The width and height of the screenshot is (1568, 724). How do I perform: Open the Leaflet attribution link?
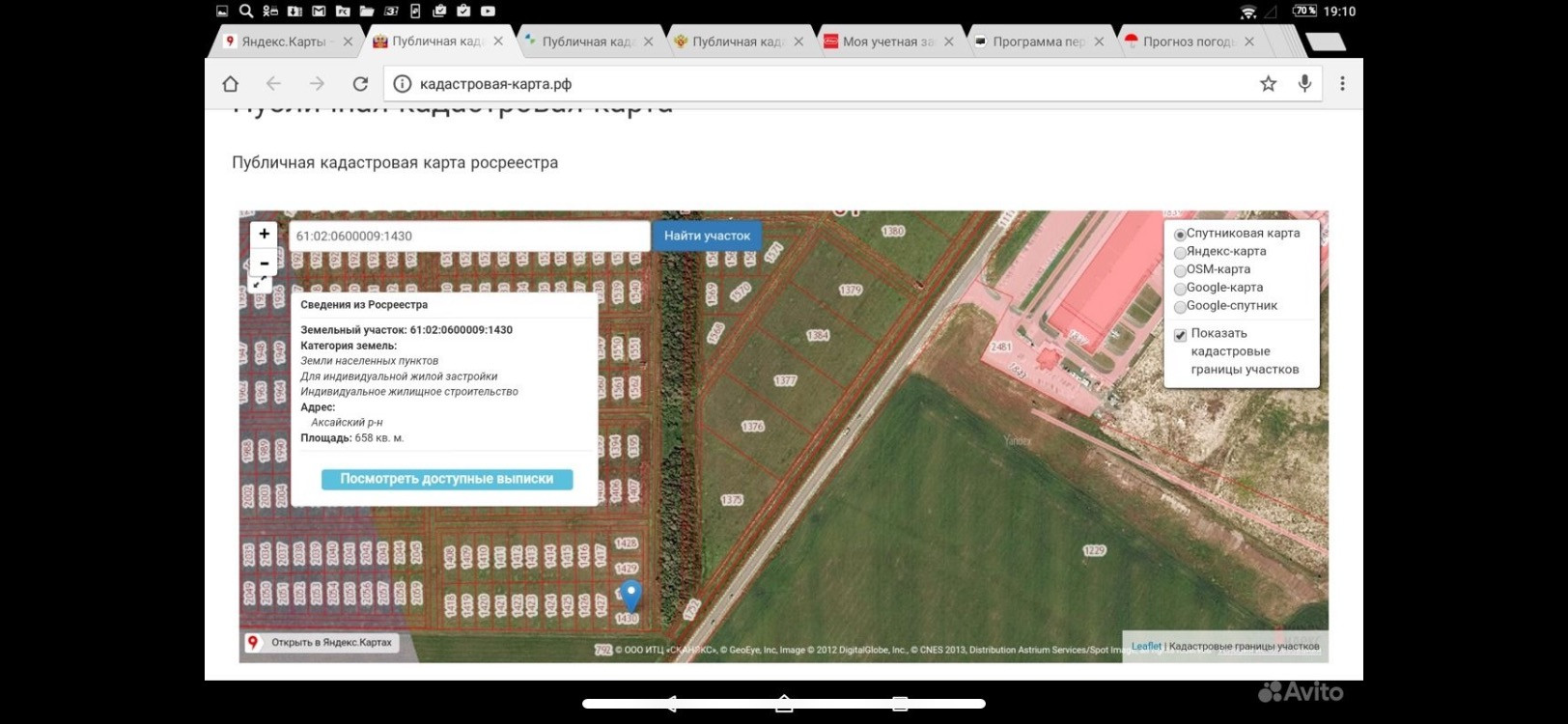point(1146,647)
